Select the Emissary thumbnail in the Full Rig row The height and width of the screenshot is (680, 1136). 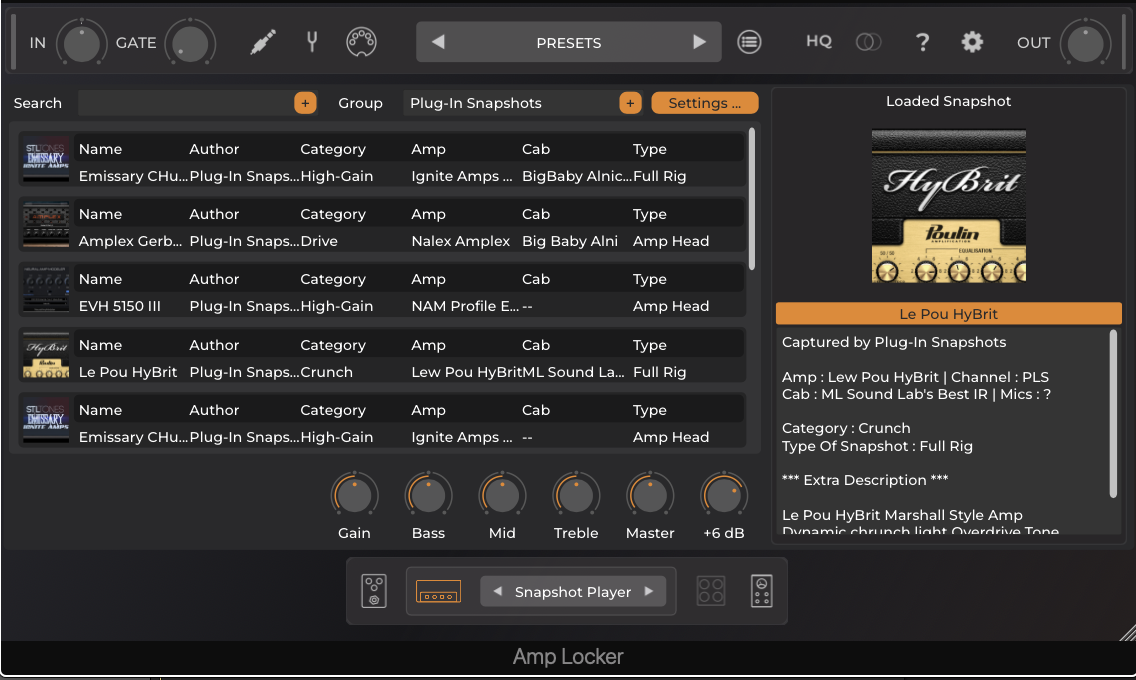click(46, 160)
